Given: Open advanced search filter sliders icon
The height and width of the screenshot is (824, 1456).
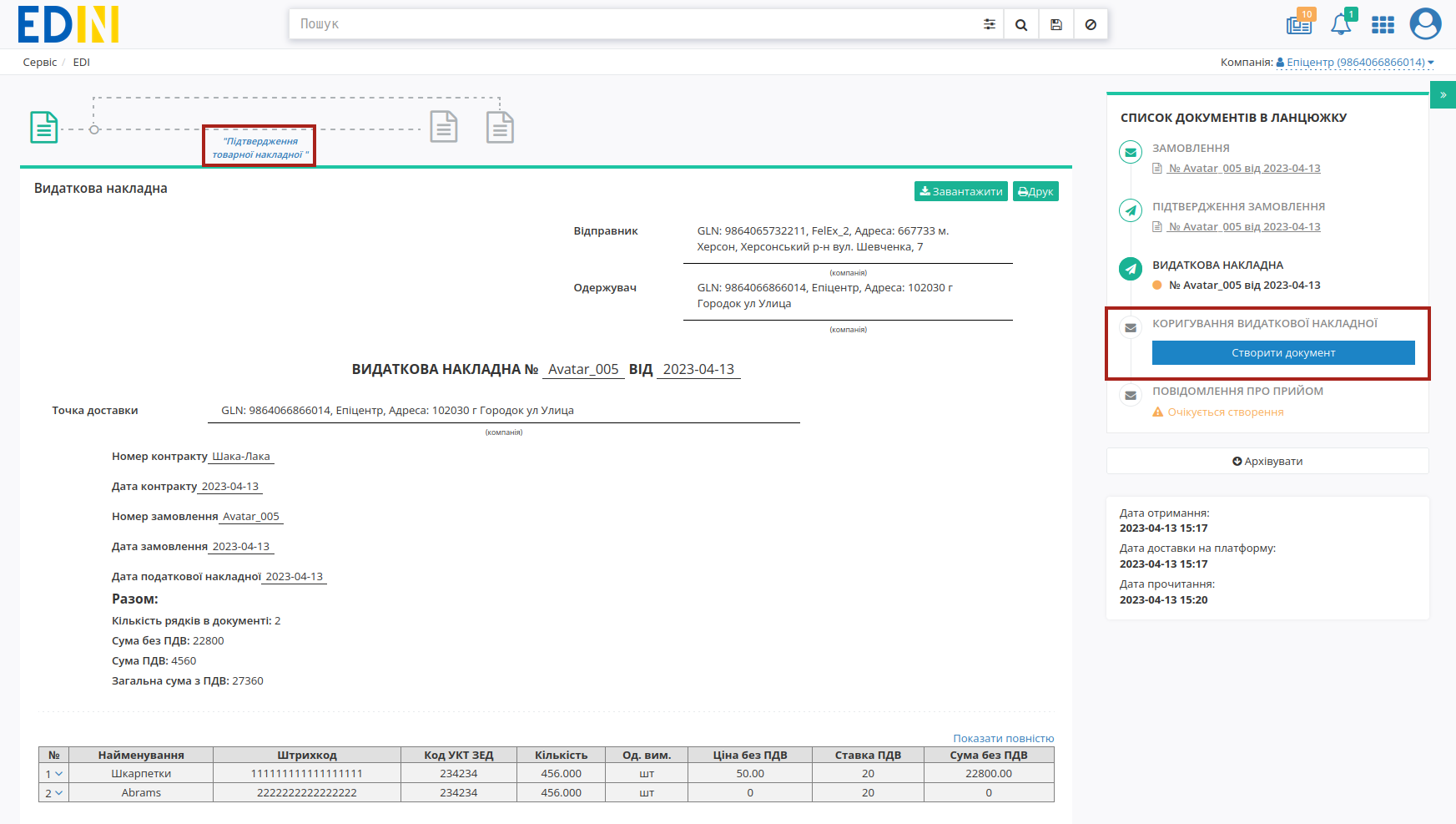Looking at the screenshot, I should [990, 24].
